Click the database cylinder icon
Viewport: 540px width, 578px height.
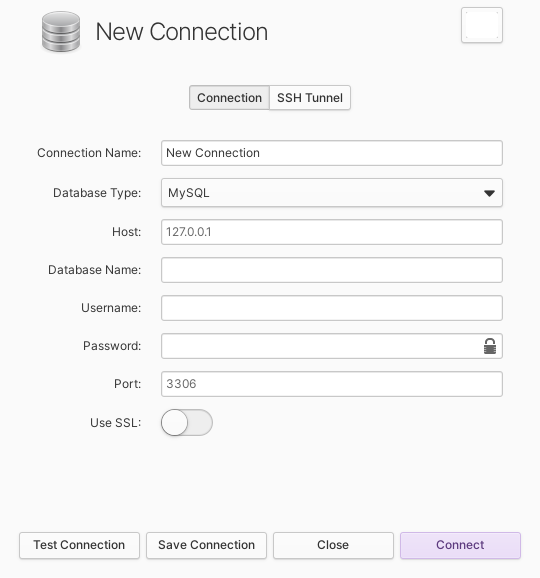coord(61,31)
